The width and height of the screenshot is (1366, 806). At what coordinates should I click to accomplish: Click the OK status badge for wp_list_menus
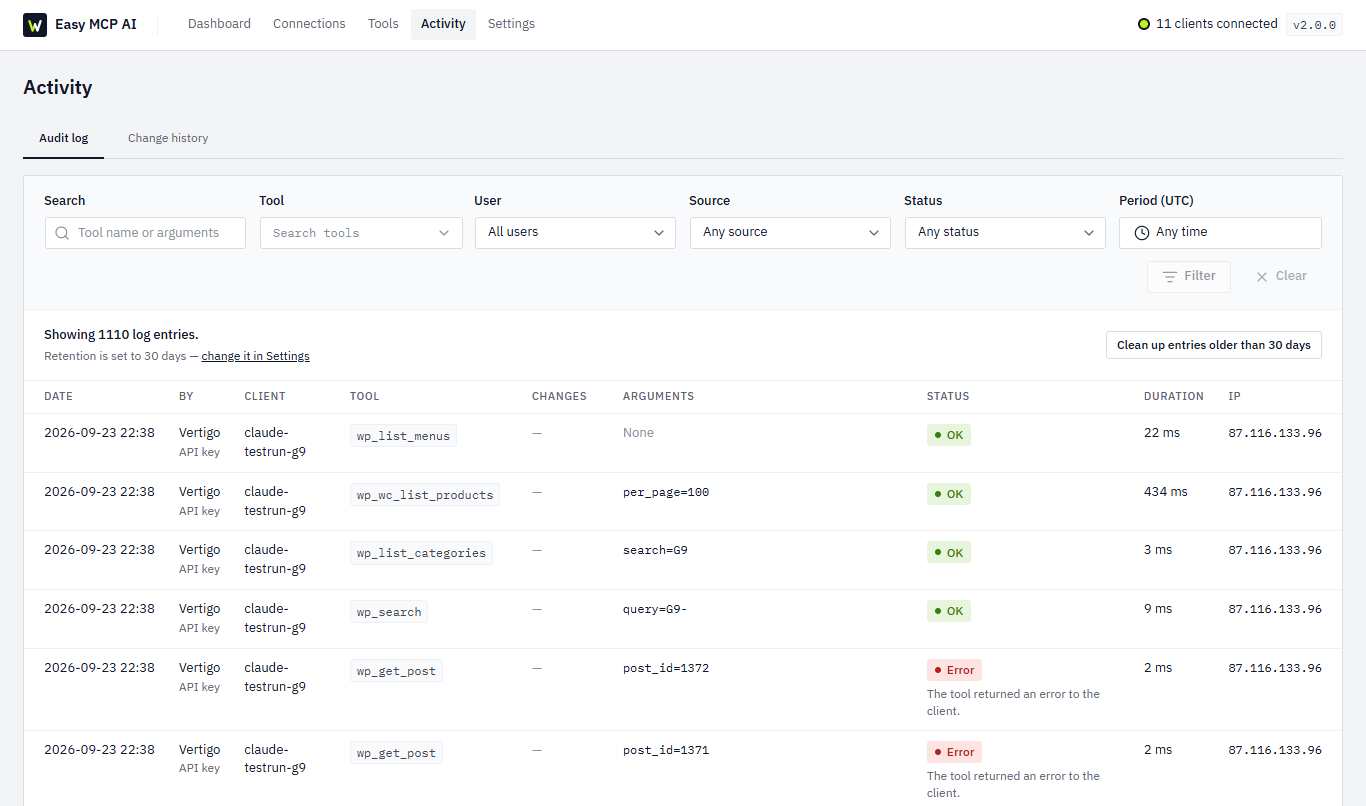tap(949, 435)
